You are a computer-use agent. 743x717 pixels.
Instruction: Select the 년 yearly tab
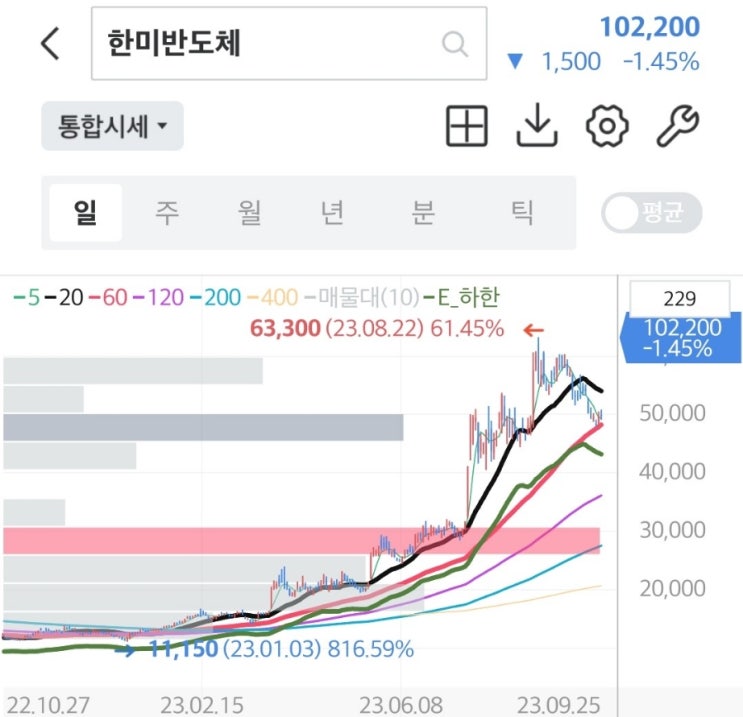pos(332,212)
